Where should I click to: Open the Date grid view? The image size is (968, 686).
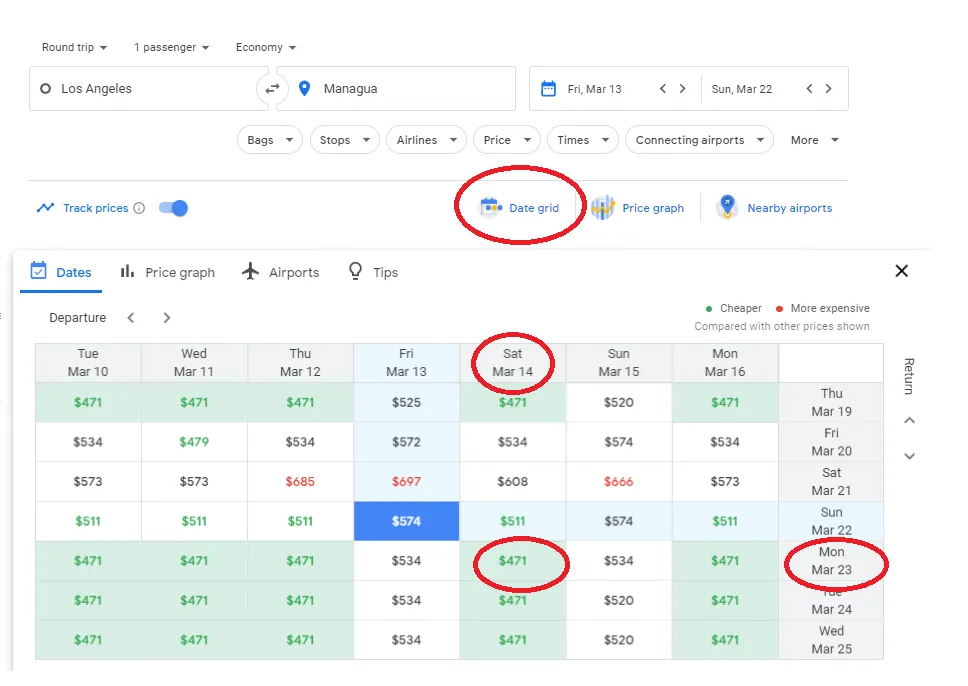click(x=519, y=208)
